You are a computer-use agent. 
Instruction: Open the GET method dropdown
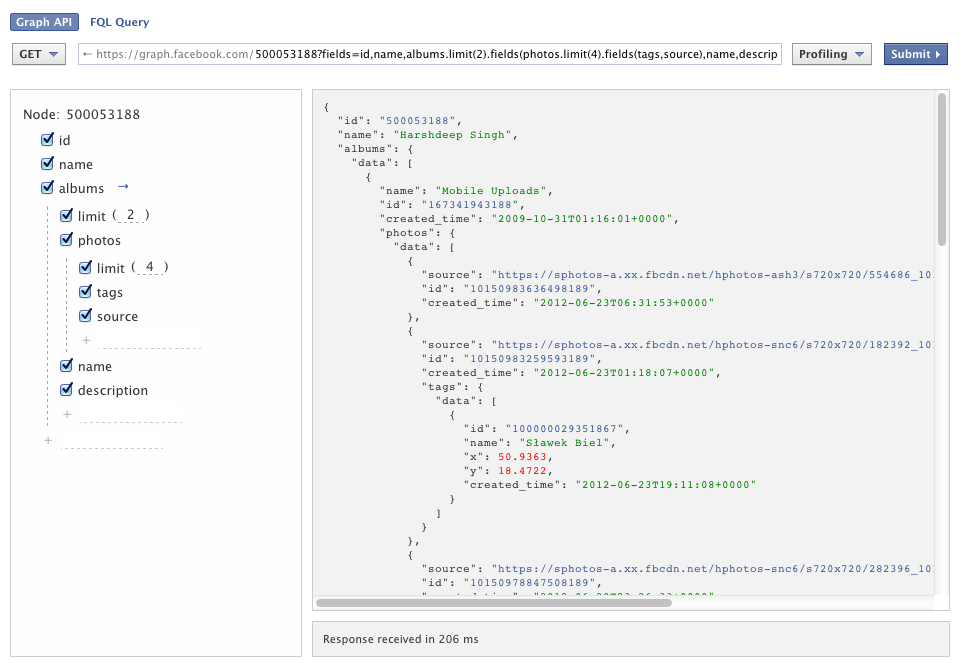pos(38,54)
